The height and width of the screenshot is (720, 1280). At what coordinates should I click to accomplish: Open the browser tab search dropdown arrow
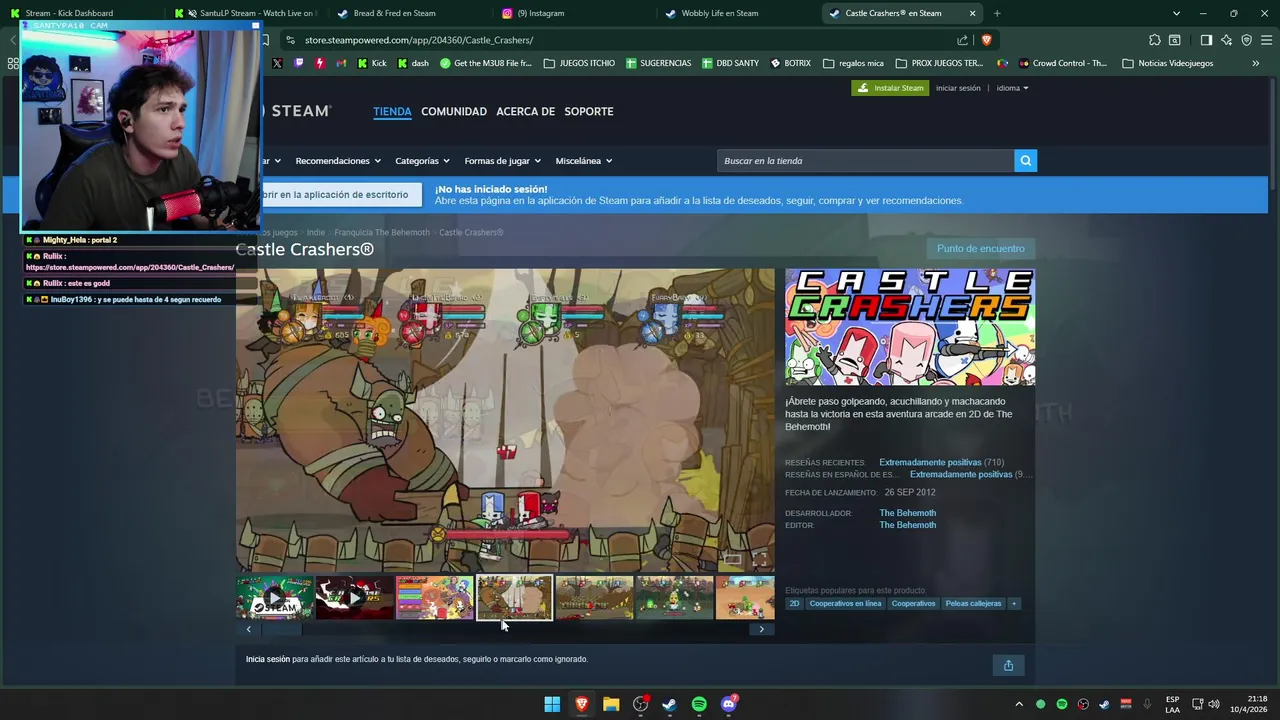(1176, 13)
